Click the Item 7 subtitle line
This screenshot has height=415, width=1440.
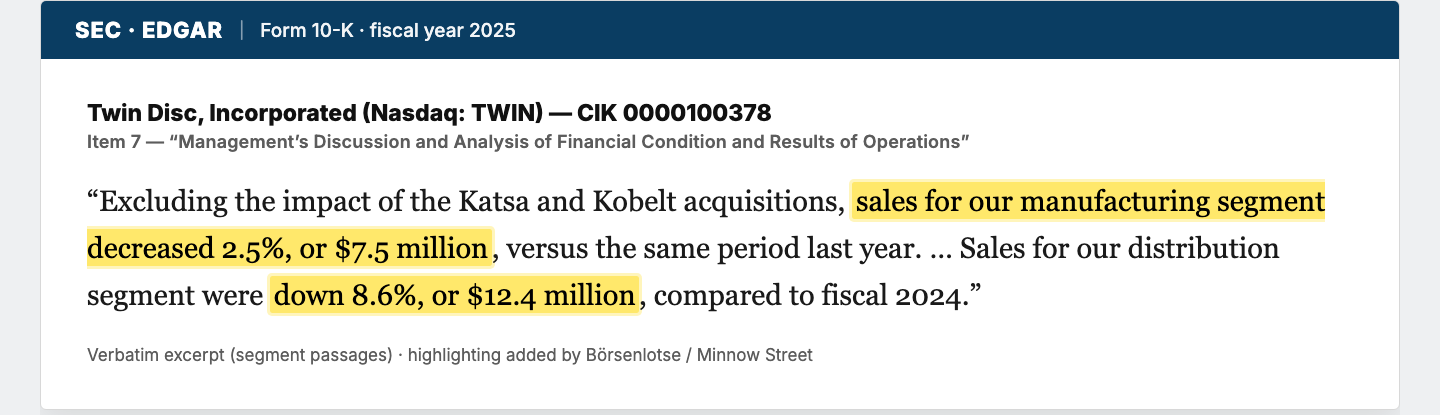tap(528, 141)
